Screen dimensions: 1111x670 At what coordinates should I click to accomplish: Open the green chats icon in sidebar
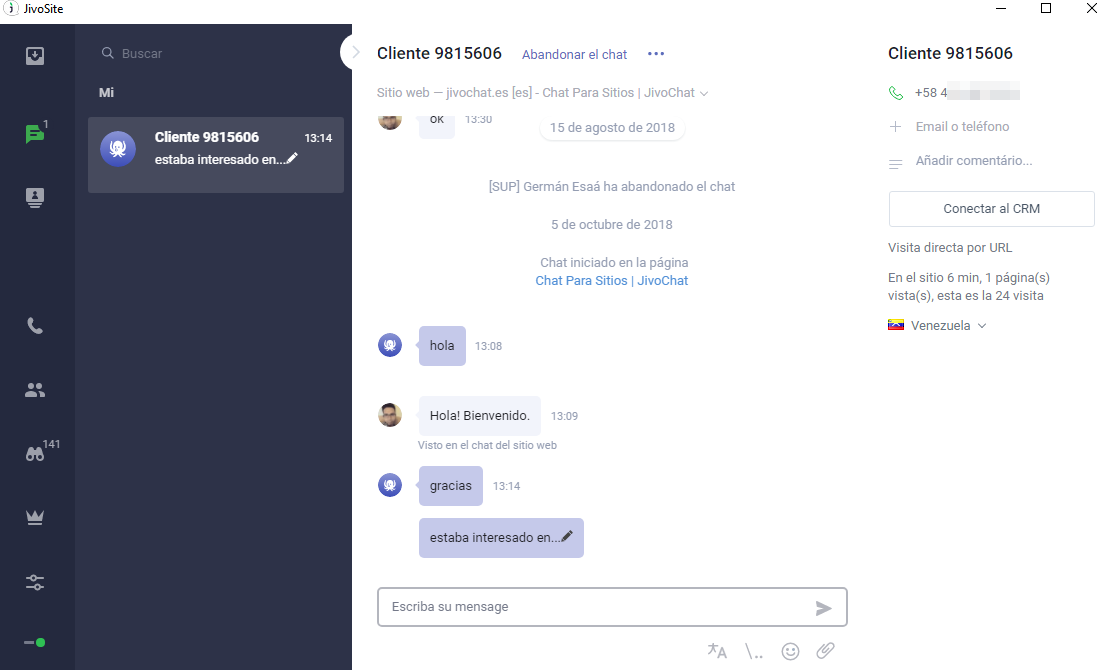pyautogui.click(x=35, y=133)
